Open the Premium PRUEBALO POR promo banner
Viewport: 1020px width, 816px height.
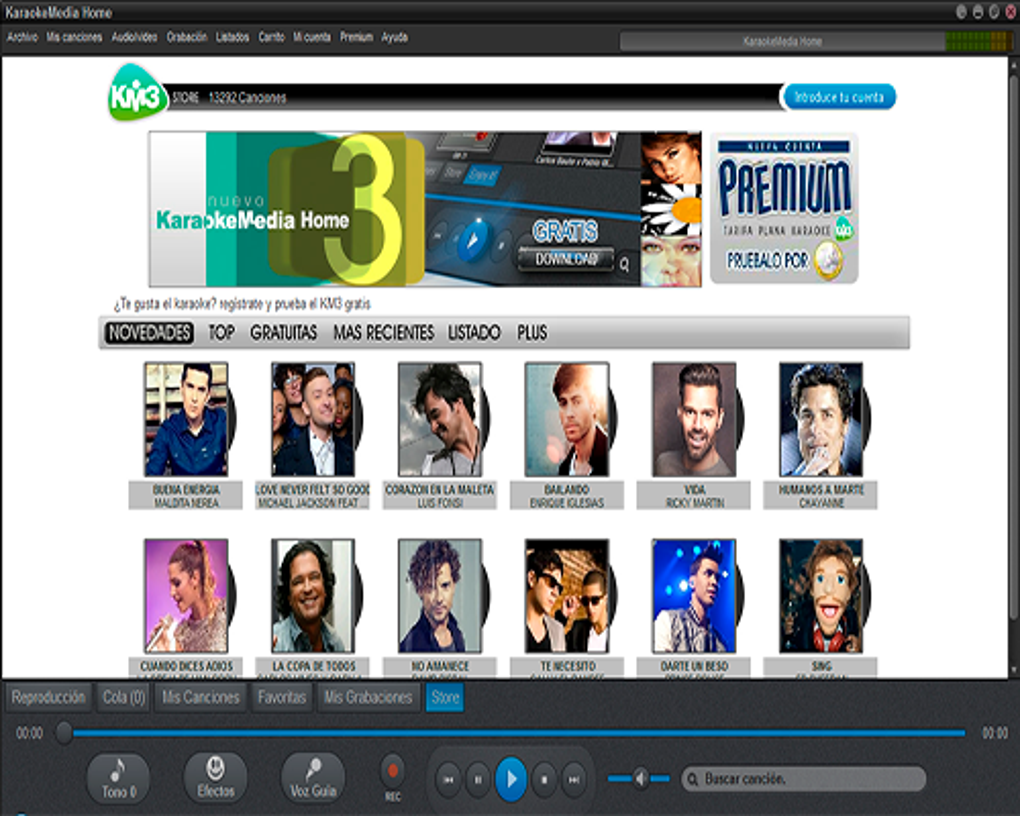785,208
